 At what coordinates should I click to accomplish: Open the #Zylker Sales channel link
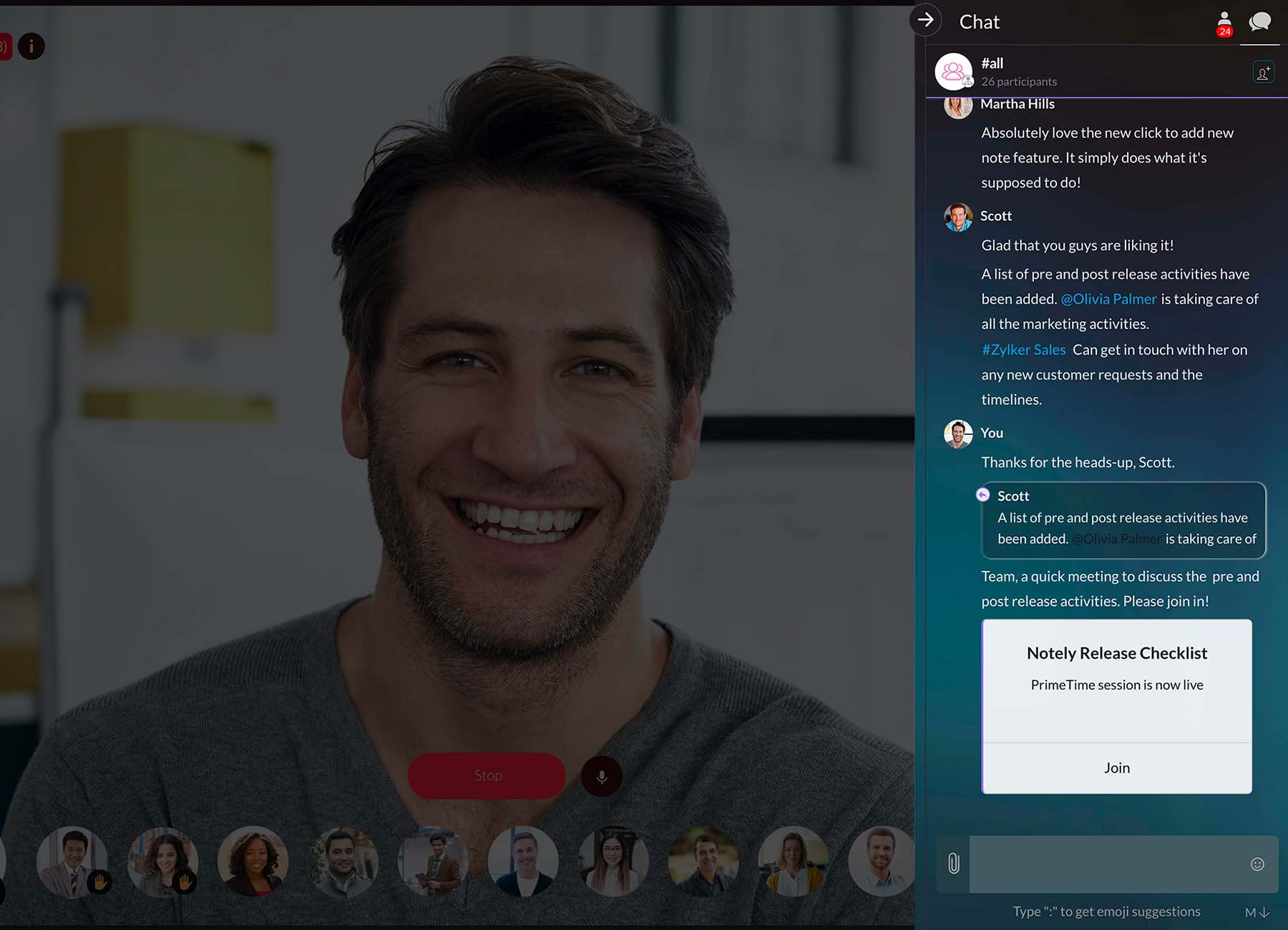coord(1023,350)
